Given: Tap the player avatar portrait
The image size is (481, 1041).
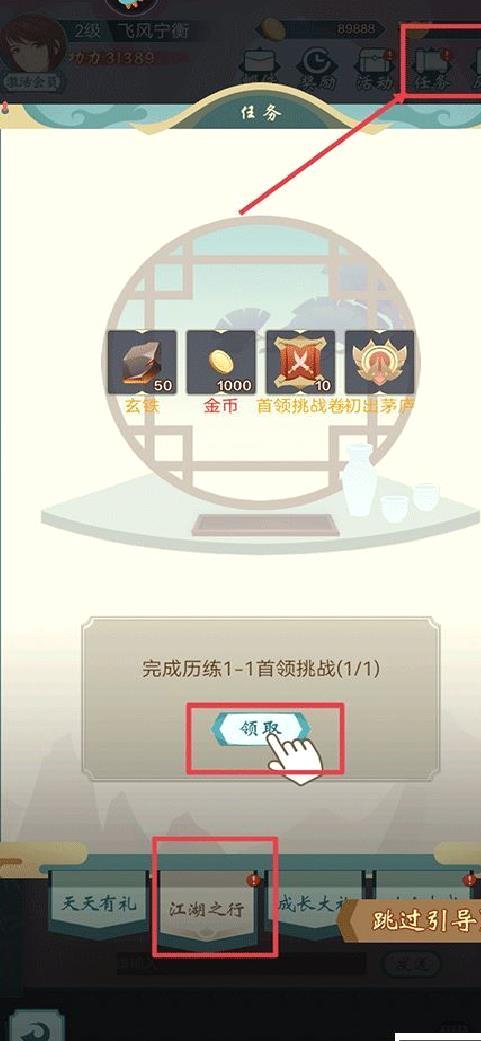Looking at the screenshot, I should (33, 46).
